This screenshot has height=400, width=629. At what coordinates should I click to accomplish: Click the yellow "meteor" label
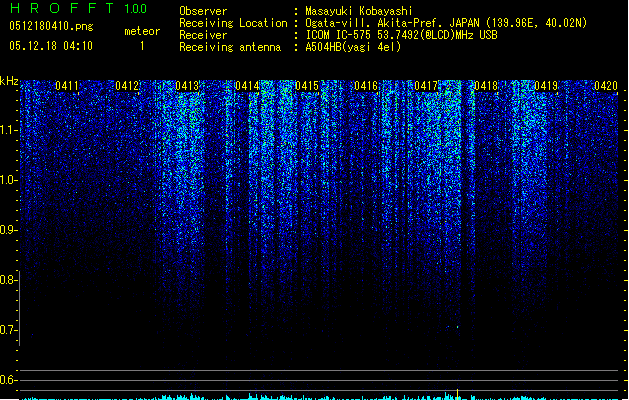[x=142, y=31]
